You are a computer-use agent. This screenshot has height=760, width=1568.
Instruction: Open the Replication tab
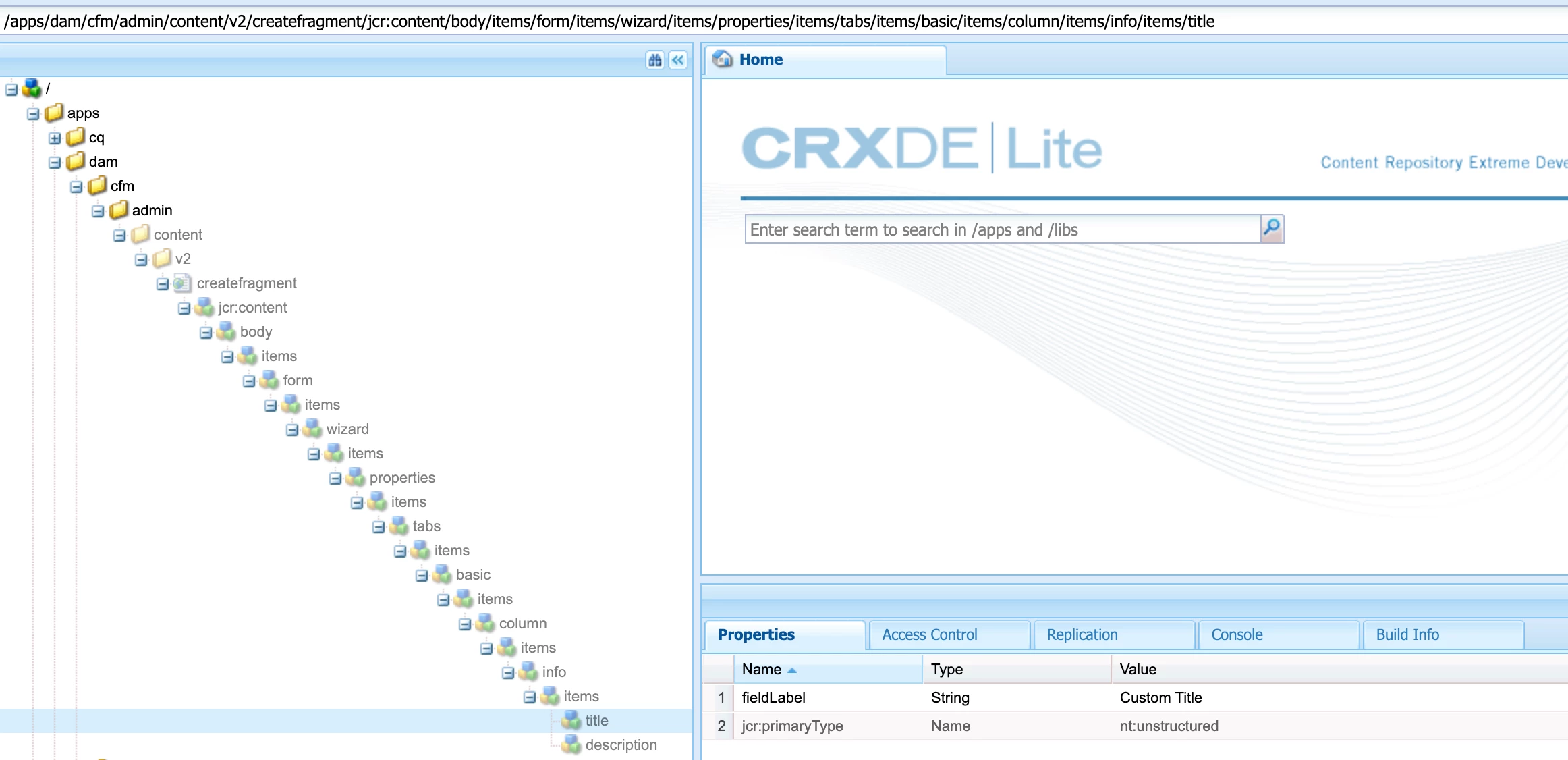point(1082,634)
